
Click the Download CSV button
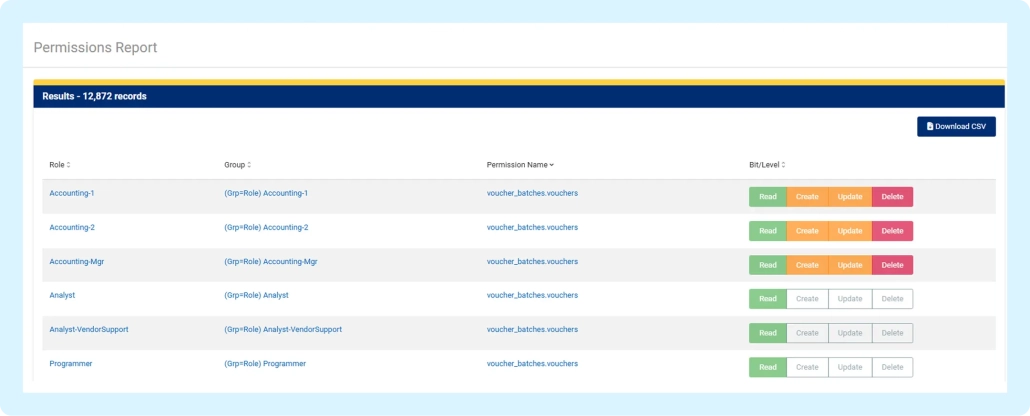[955, 127]
